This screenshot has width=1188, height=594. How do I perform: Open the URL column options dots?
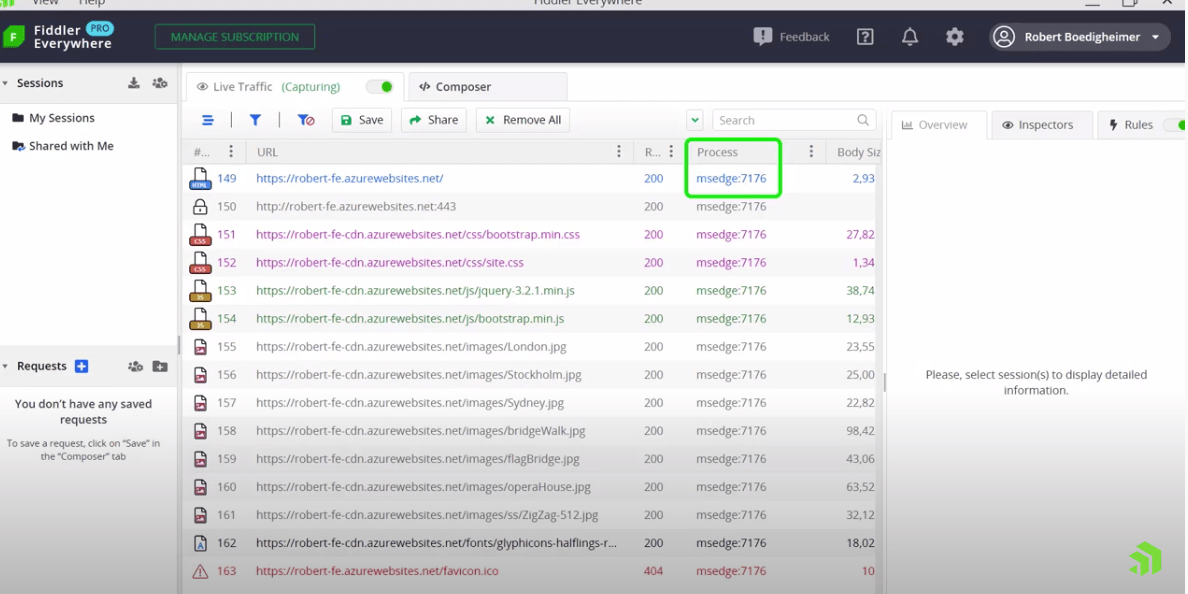[x=619, y=152]
